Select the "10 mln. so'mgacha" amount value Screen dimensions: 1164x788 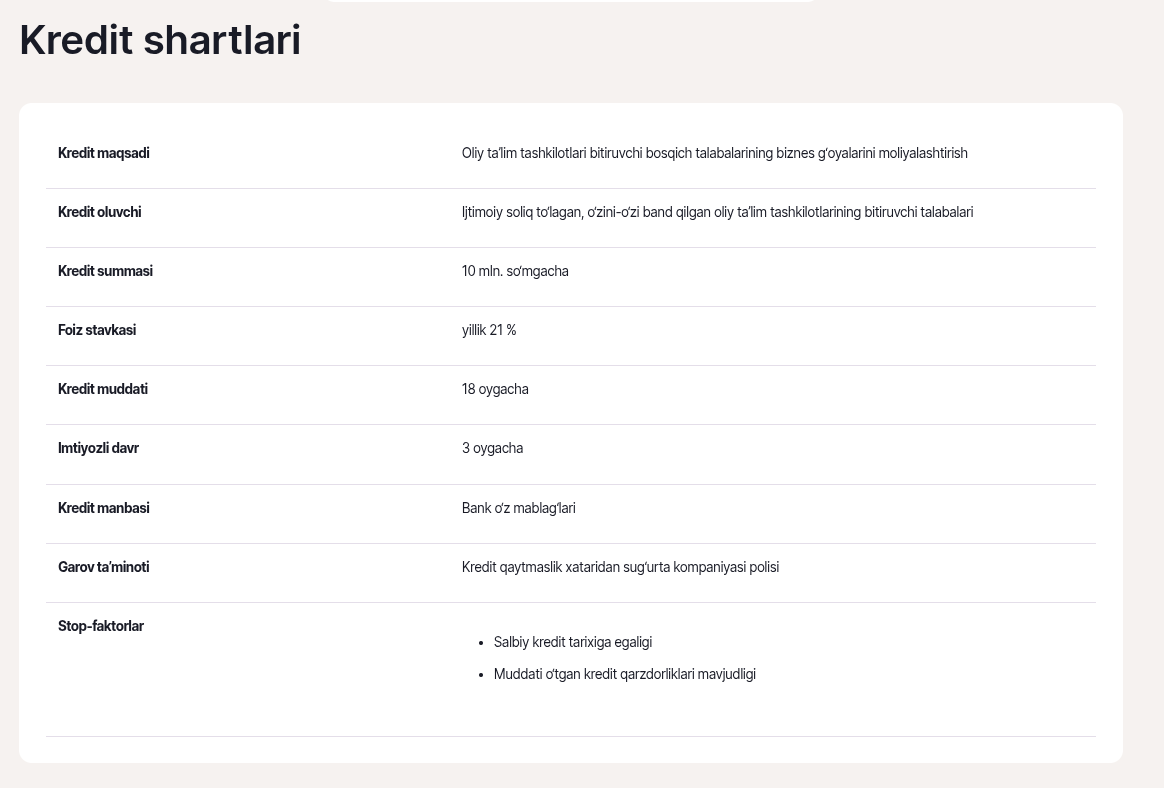(515, 271)
